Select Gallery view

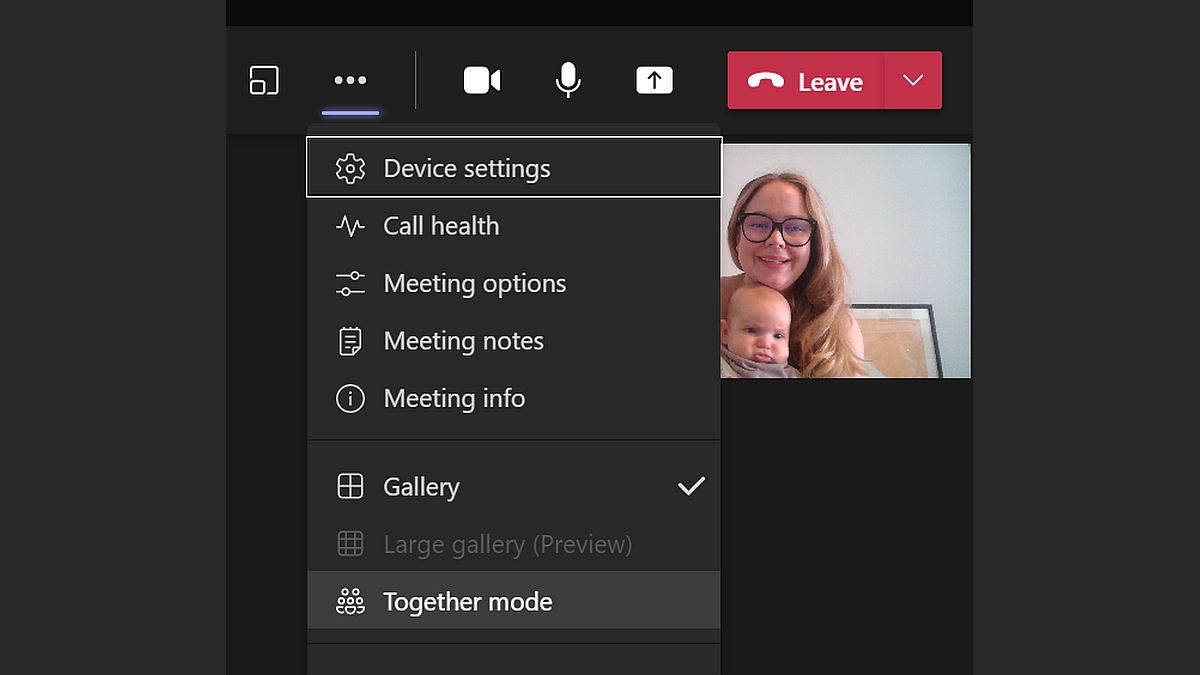click(x=421, y=486)
